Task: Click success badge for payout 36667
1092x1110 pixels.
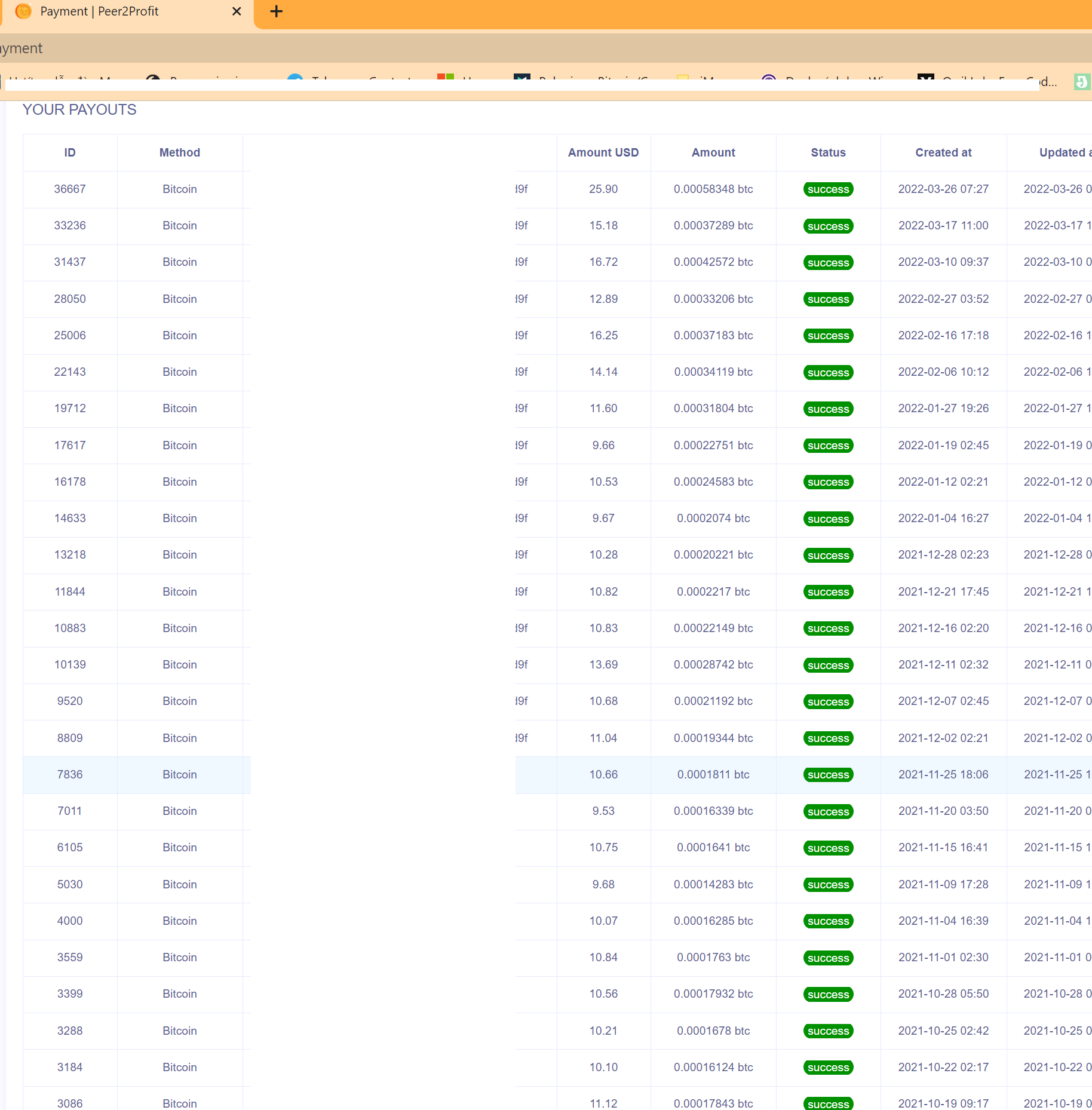Action: pyautogui.click(x=828, y=189)
